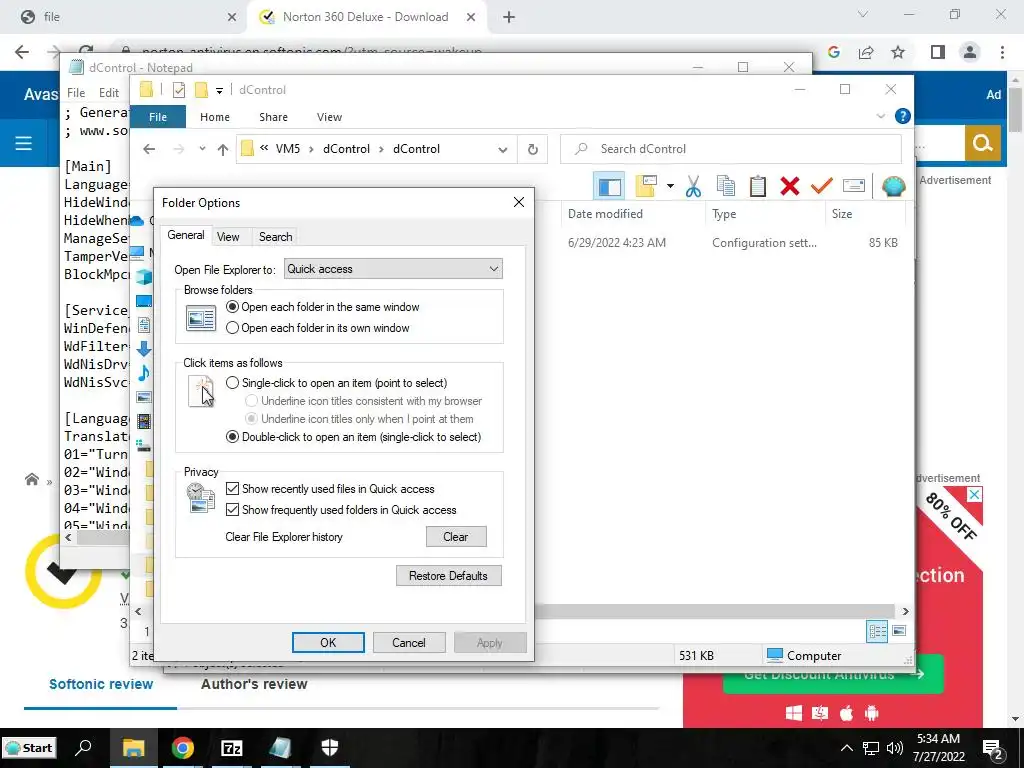Expand Explorer ribbon chevron
Screen dimensions: 1024x768
tap(880, 116)
